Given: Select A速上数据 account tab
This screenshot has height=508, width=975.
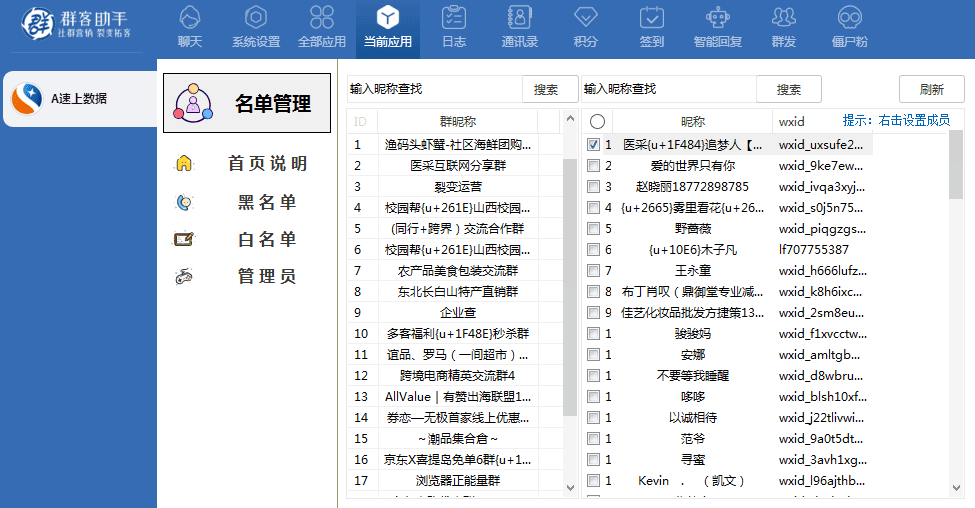Looking at the screenshot, I should click(x=80, y=99).
